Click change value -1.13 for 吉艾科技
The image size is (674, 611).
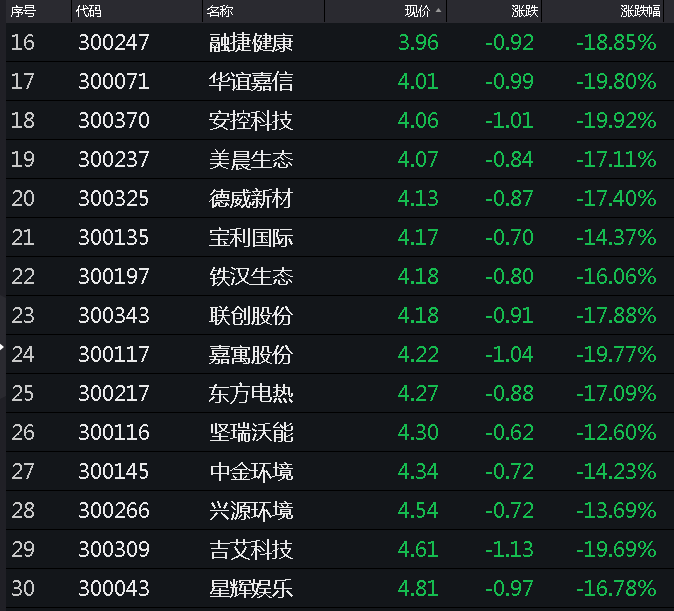click(510, 549)
